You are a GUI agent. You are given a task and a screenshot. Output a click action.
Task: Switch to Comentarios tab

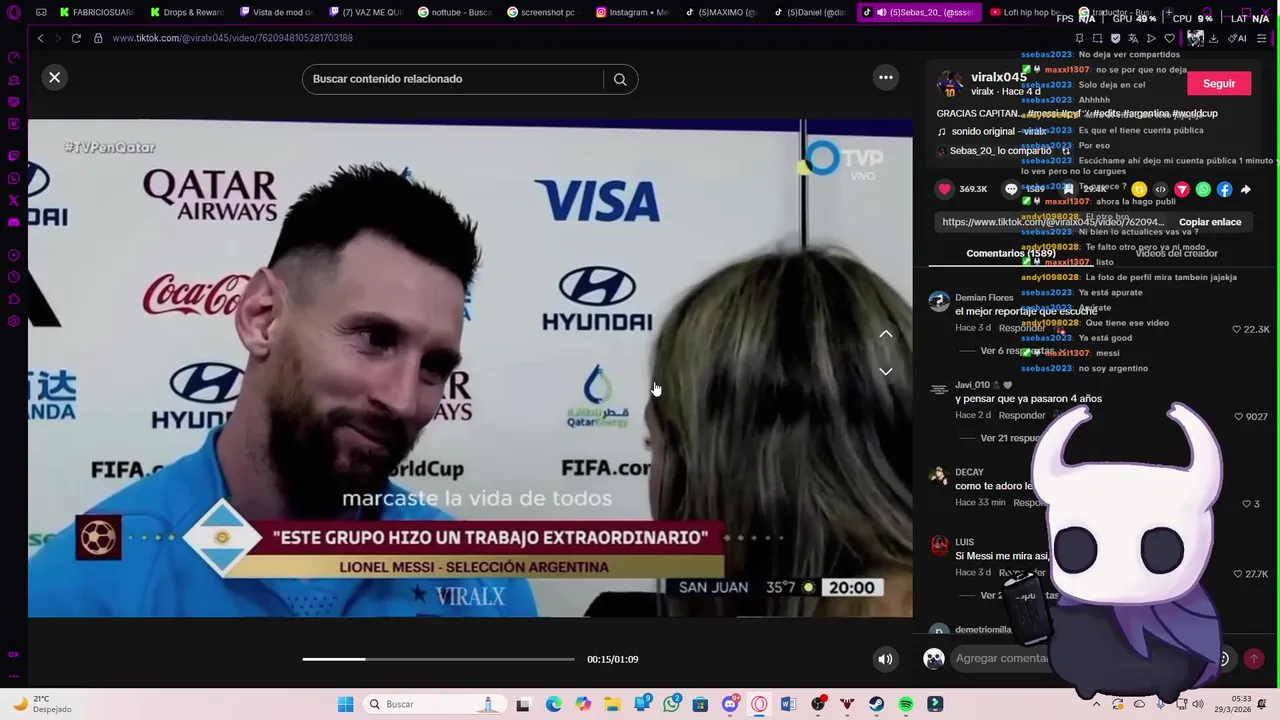[1011, 253]
